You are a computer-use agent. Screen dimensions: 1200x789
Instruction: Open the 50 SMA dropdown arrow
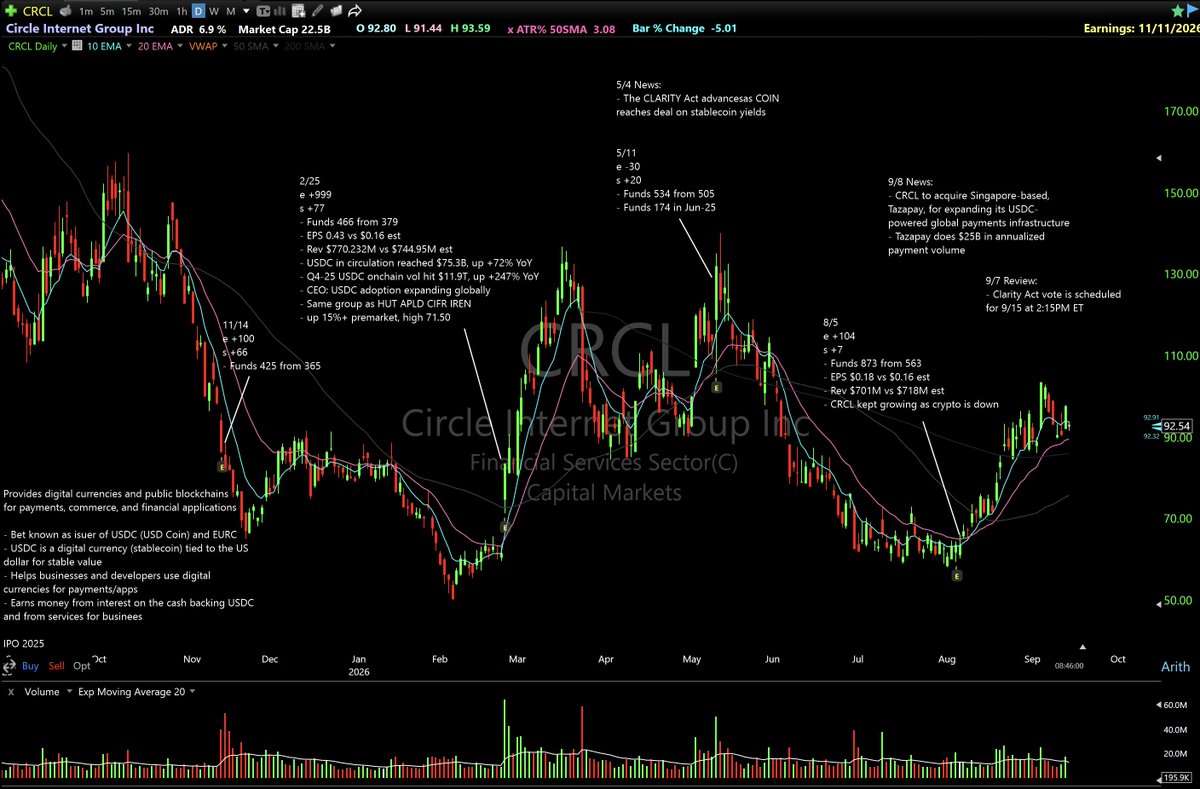tap(276, 46)
